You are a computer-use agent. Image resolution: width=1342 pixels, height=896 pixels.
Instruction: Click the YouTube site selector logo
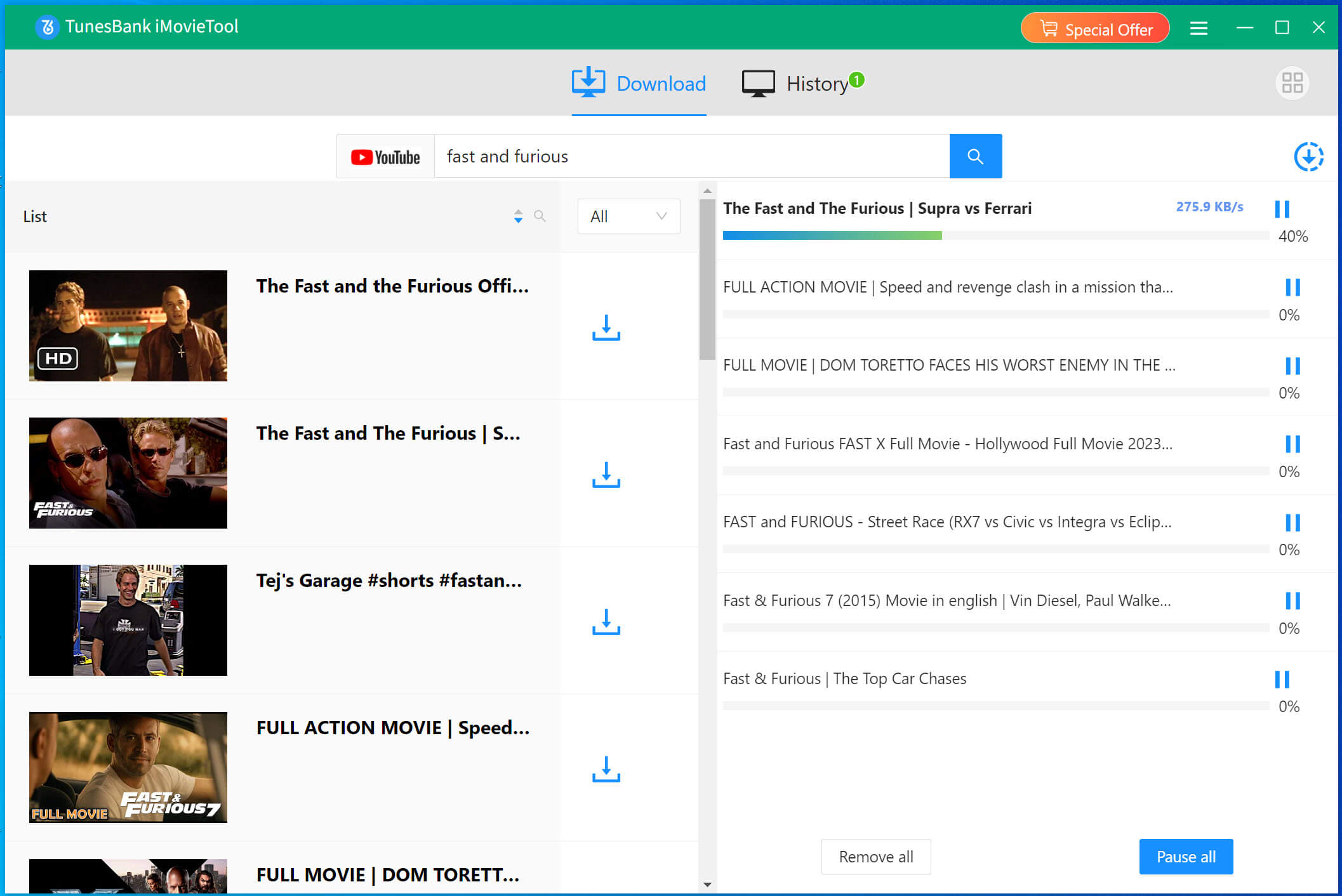385,157
